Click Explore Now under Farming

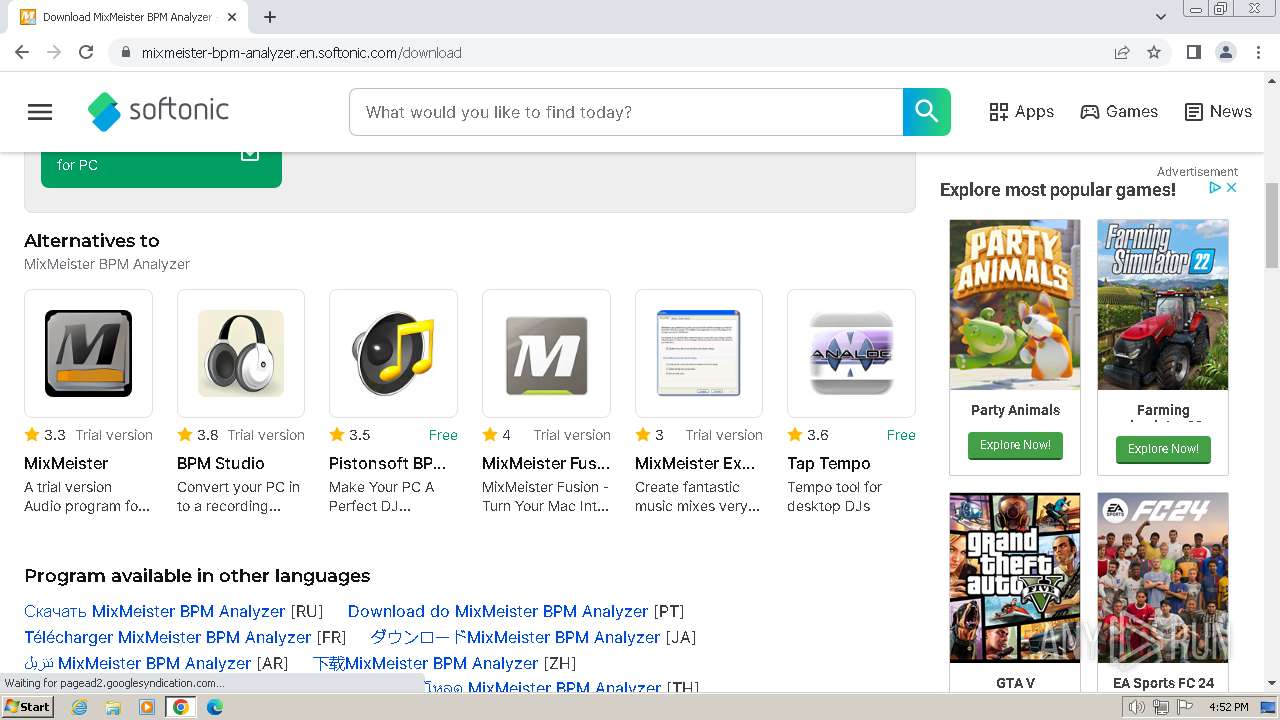[x=1163, y=449]
